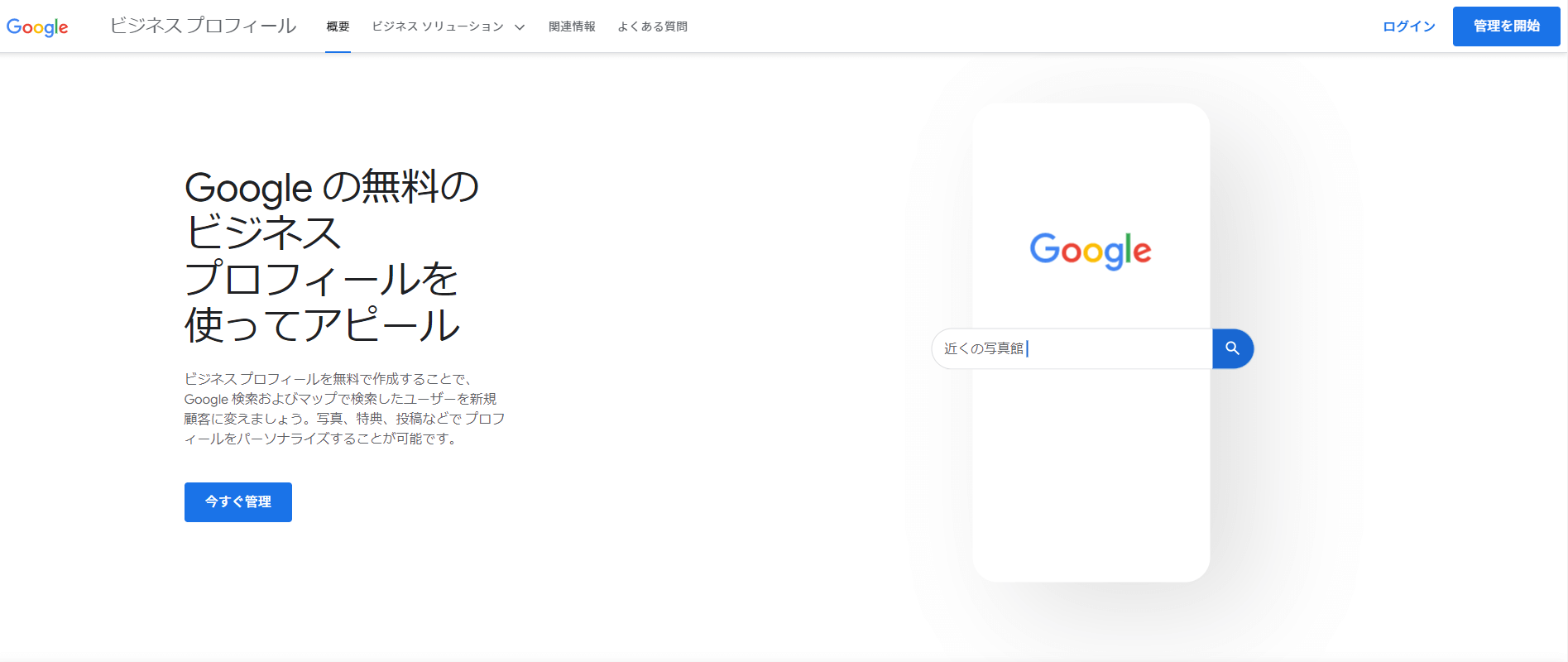Click the 今すぐ管理 button
Viewport: 1568px width, 662px height.
point(238,502)
